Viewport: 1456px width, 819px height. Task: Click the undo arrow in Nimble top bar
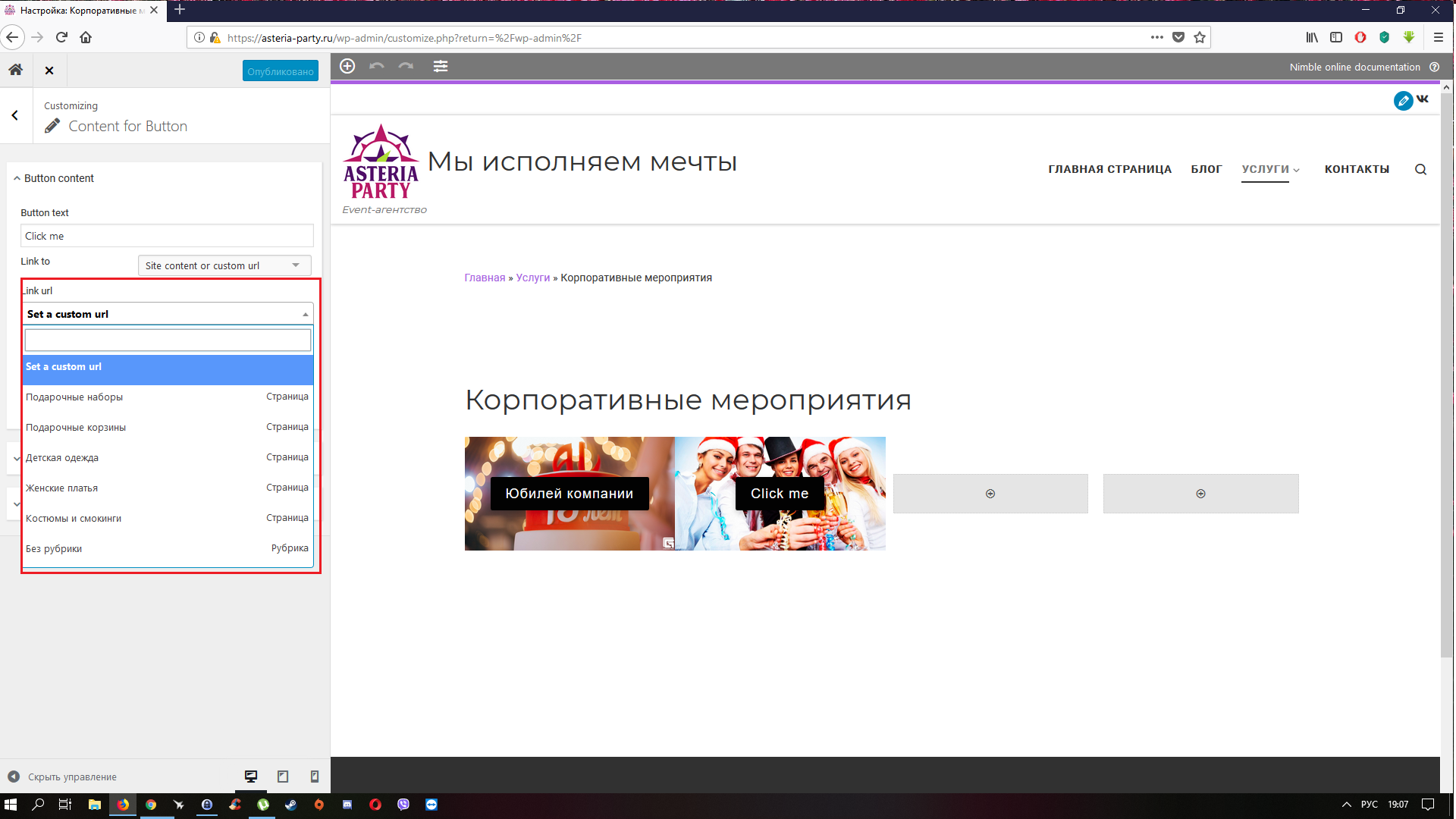(x=376, y=66)
